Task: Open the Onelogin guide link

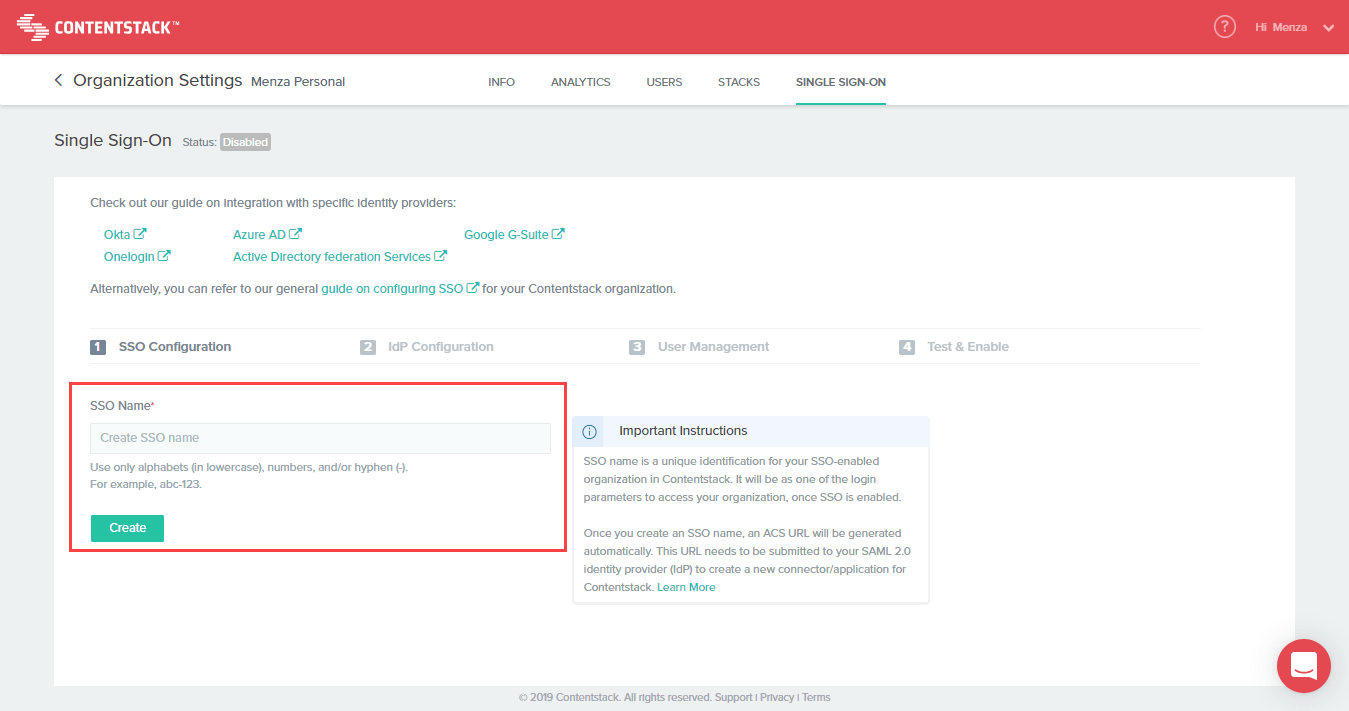Action: 137,256
